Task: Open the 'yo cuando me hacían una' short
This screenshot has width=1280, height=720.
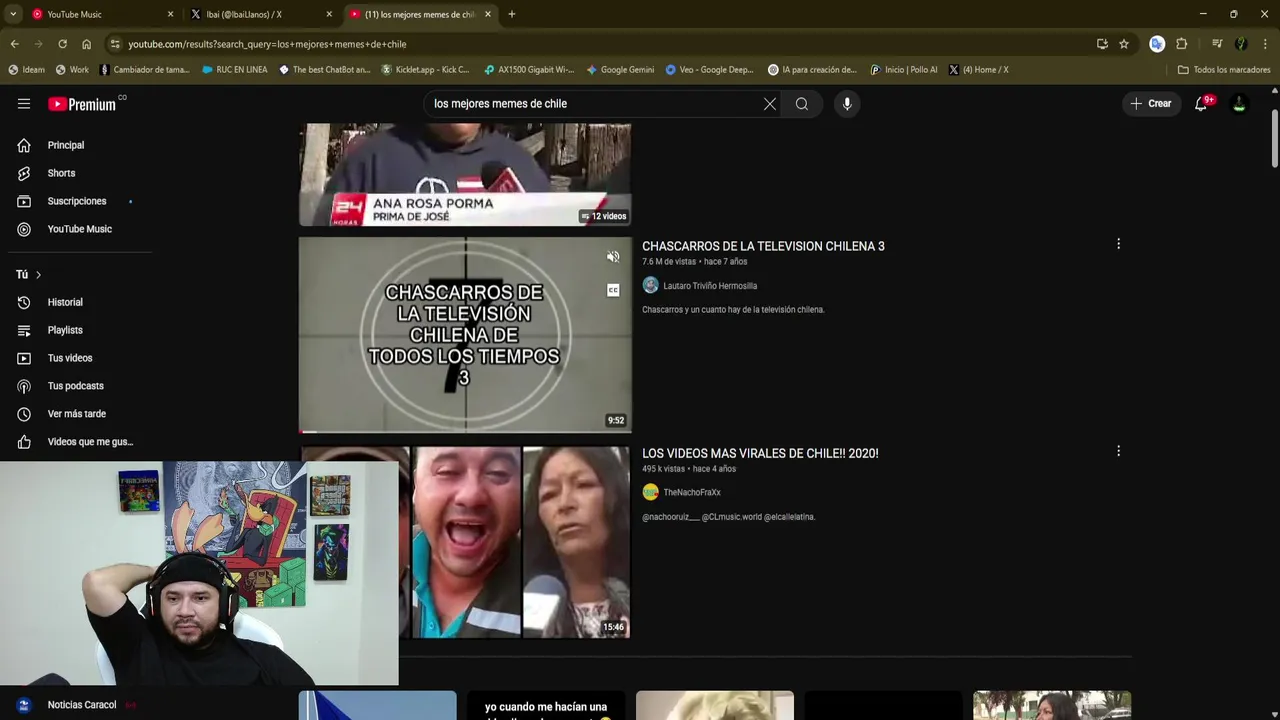Action: click(x=545, y=705)
